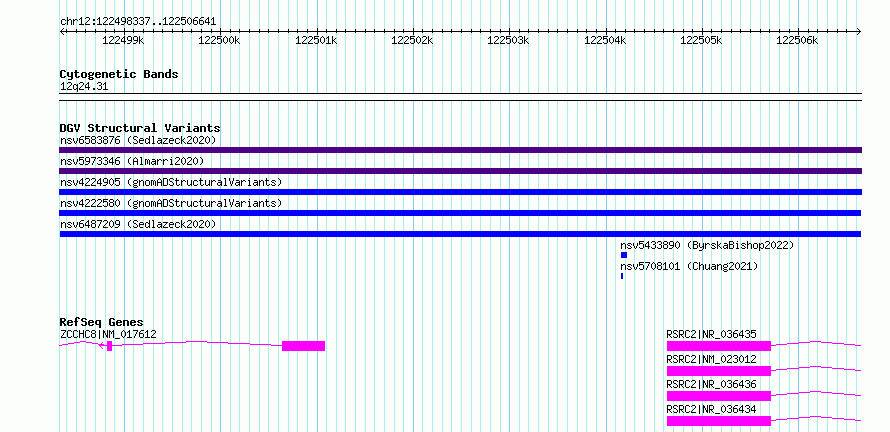Click the Cytogenetic Bands track title
The height and width of the screenshot is (432, 890).
(x=119, y=74)
